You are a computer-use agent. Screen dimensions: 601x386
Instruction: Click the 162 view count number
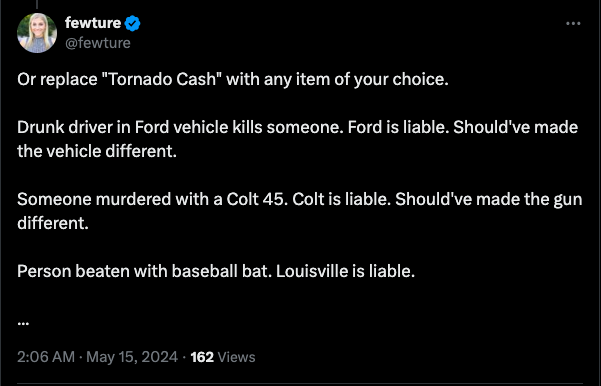click(202, 357)
